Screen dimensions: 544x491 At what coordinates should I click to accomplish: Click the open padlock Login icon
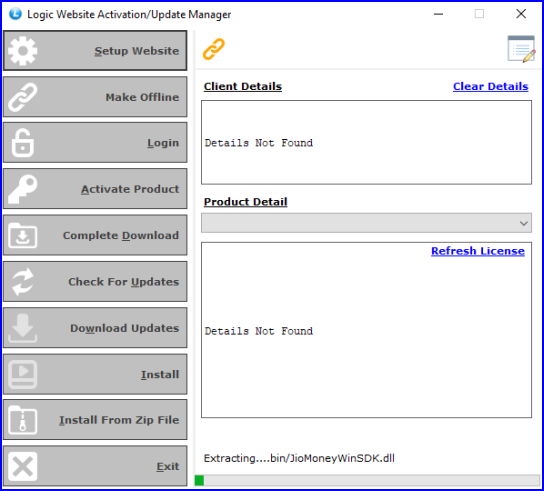(23, 143)
